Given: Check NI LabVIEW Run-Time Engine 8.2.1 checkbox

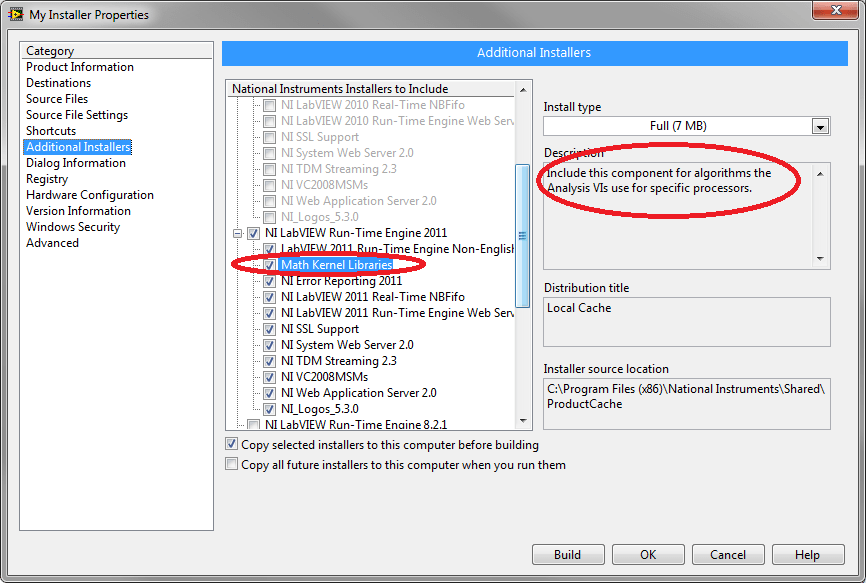Looking at the screenshot, I should tap(254, 425).
